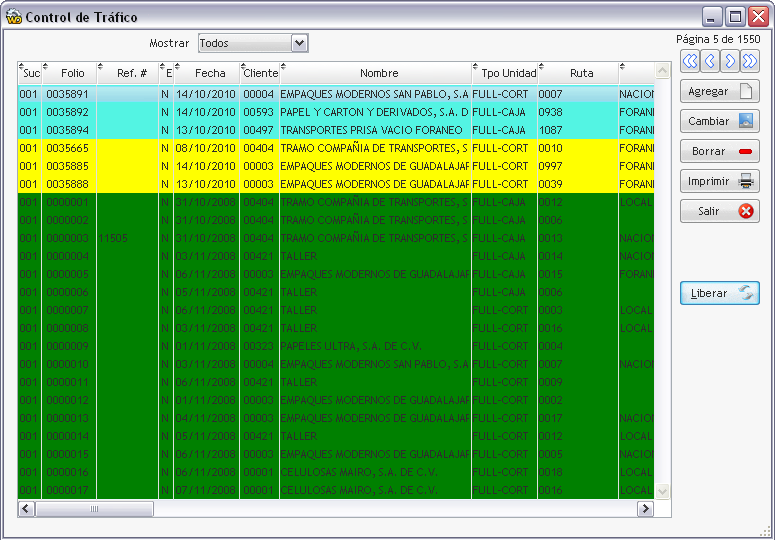
Task: Click the Cambiar edit button
Action: [x=720, y=121]
